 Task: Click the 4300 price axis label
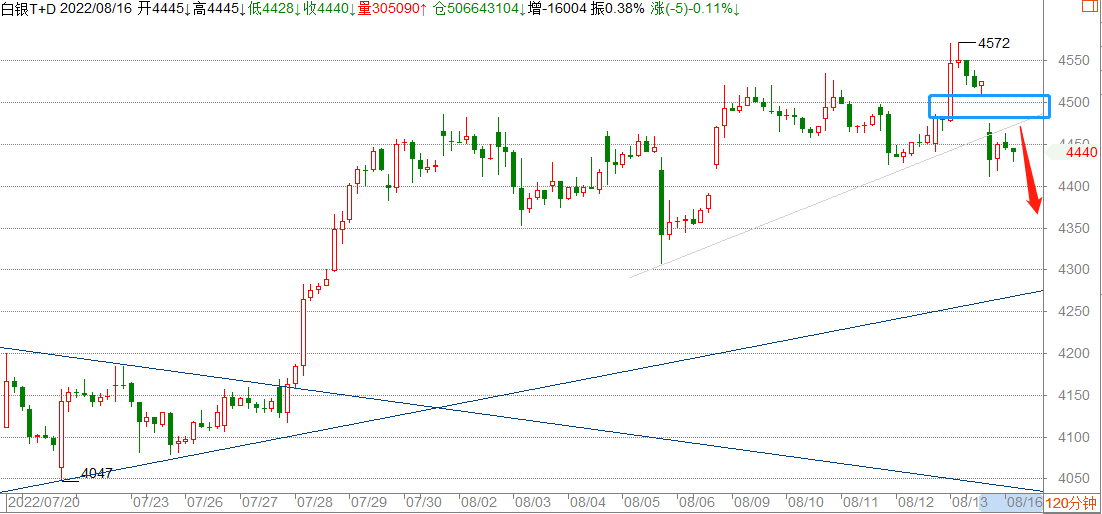1072,269
